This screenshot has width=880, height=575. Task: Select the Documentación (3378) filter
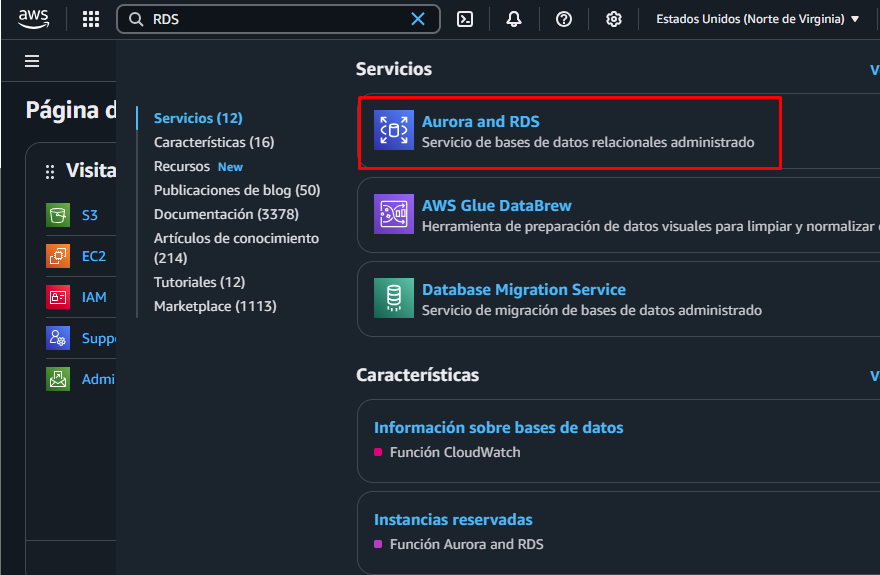(x=226, y=214)
